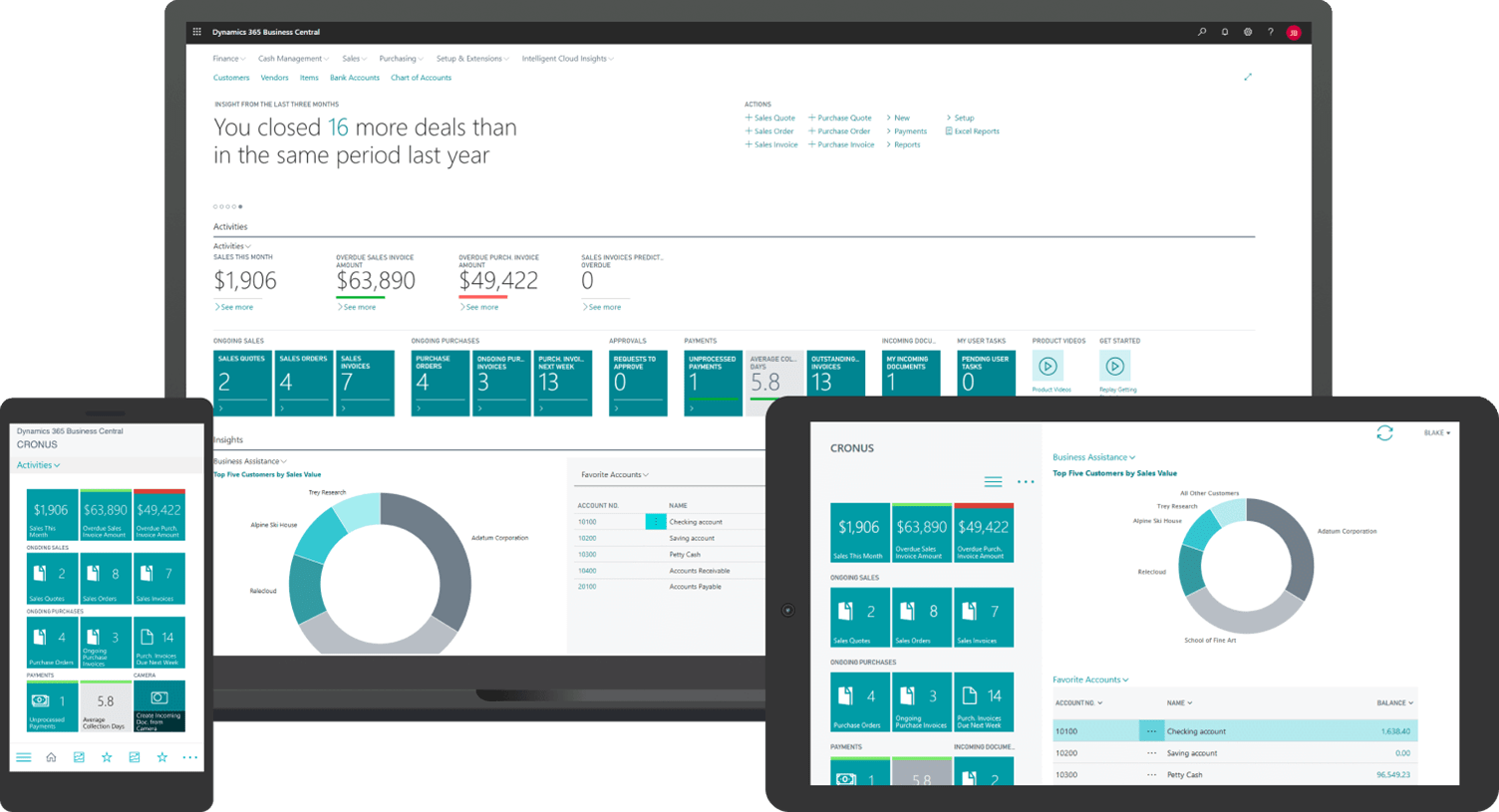Open the Finance menu on laptop

[228, 59]
